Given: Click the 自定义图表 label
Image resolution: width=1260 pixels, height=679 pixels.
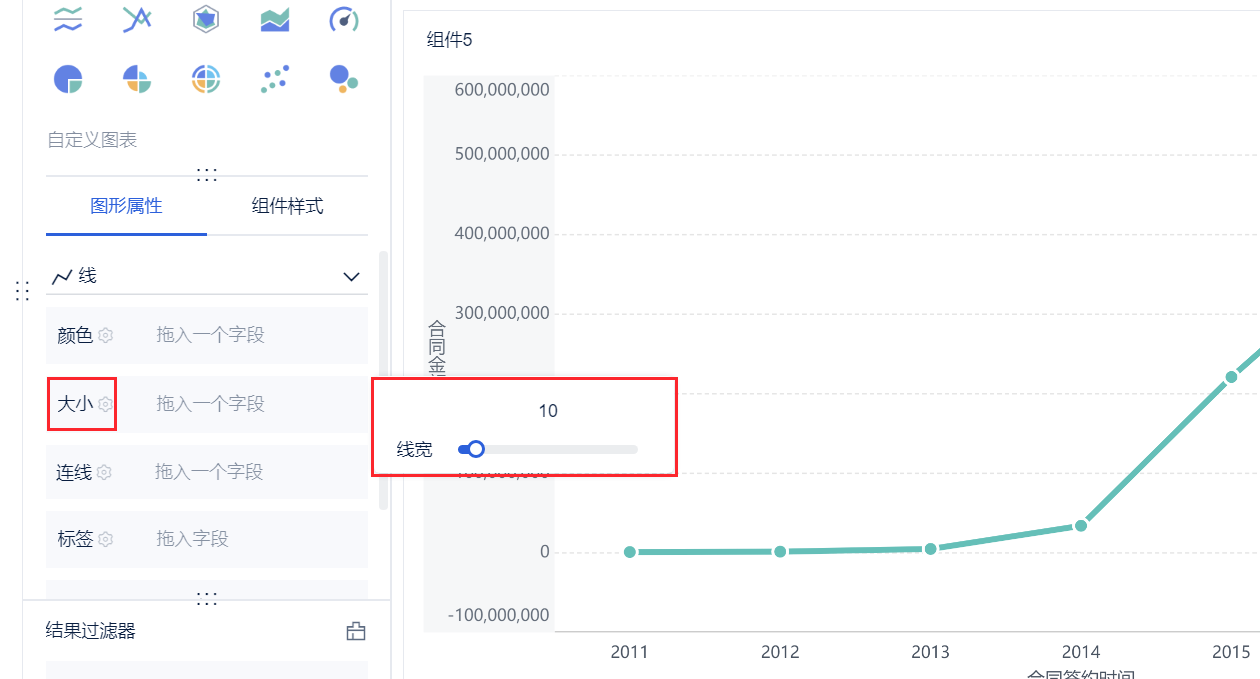Looking at the screenshot, I should click(x=92, y=140).
